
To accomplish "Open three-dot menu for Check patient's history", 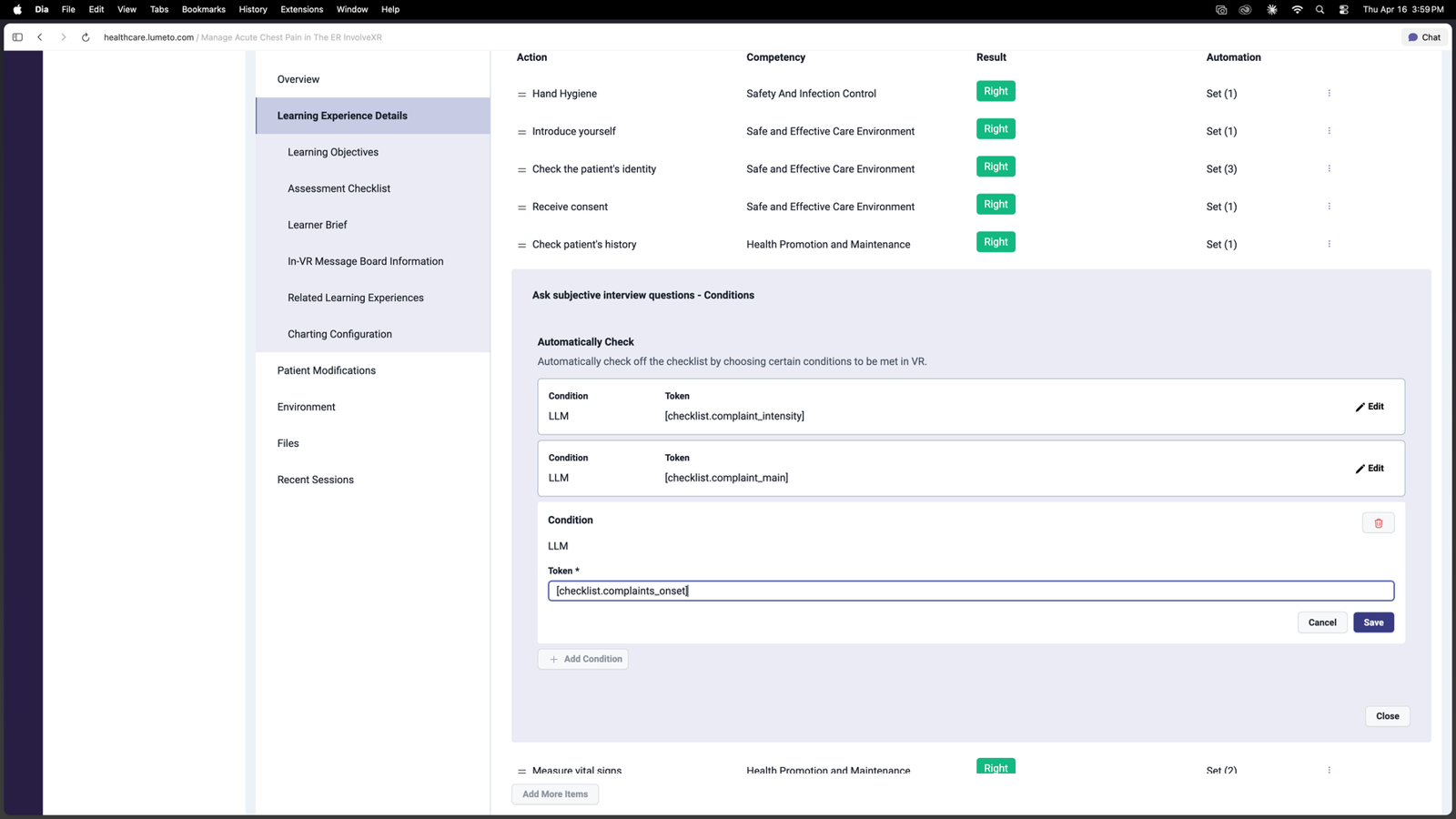I will coord(1329,244).
